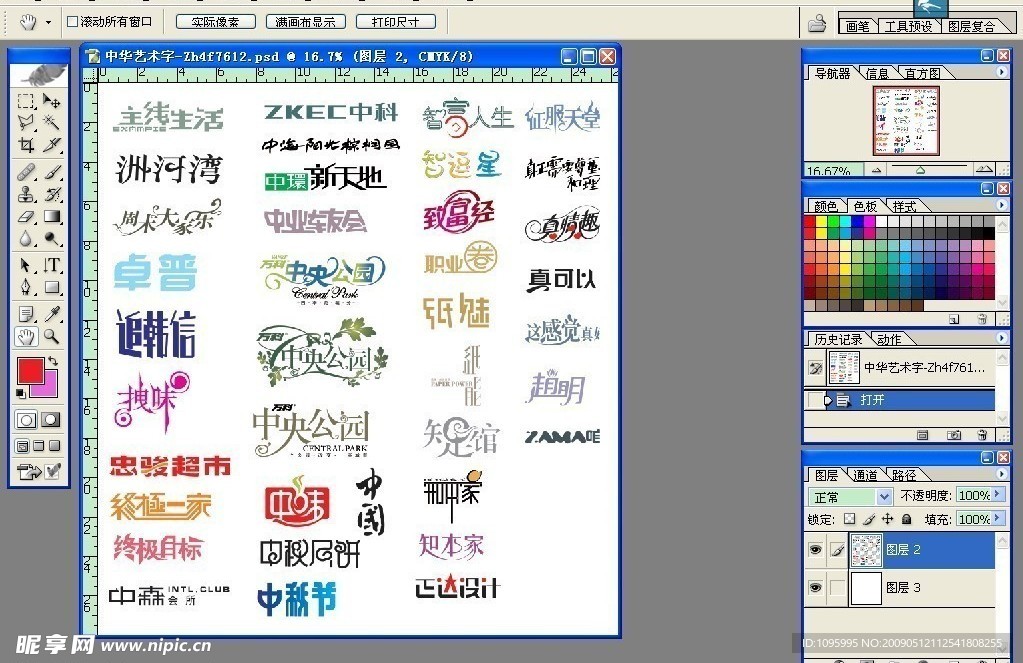This screenshot has height=663, width=1023.
Task: Open Swatches panel flyout menu
Action: pos(1001,204)
